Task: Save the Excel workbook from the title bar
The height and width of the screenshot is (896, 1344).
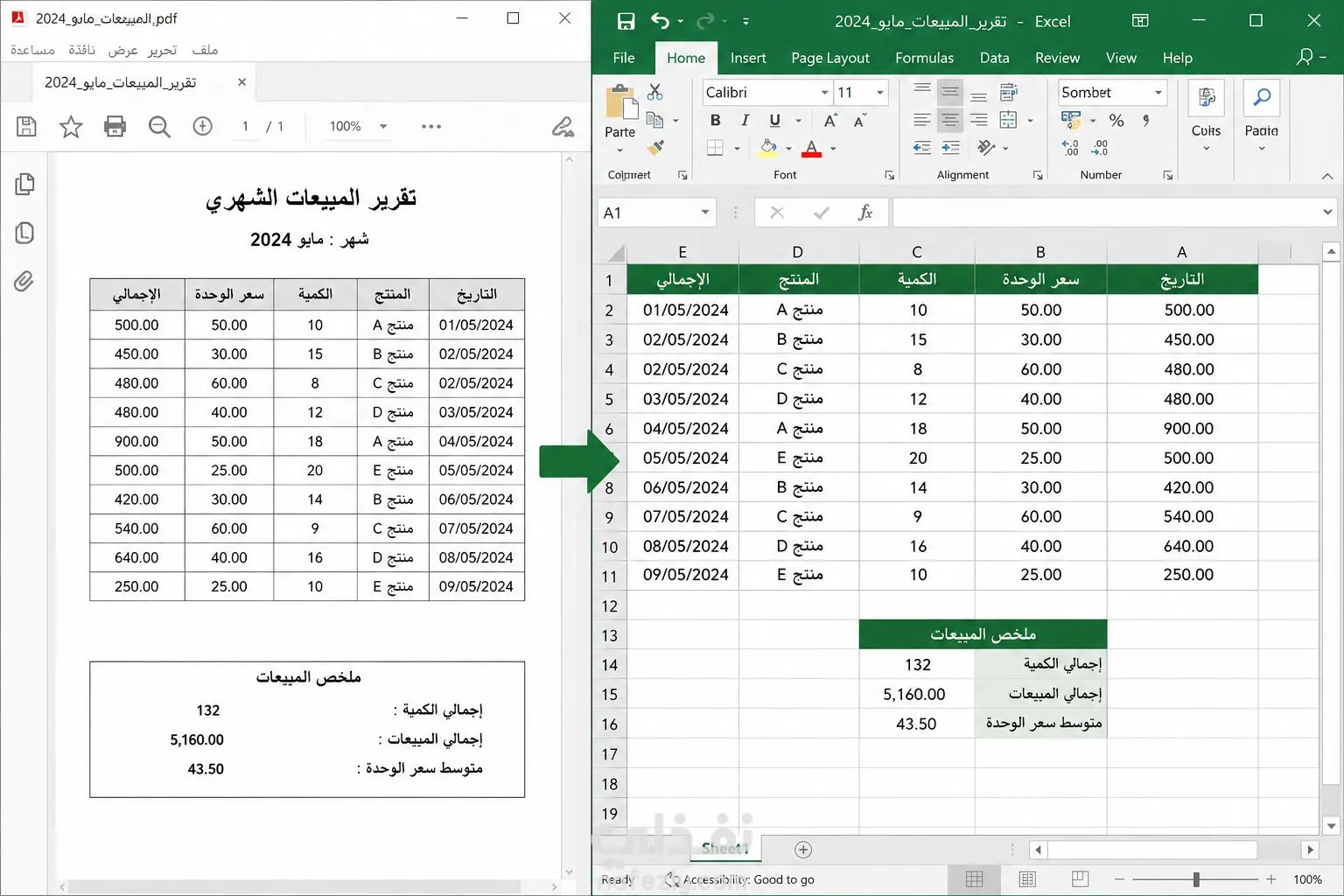Action: tap(626, 21)
